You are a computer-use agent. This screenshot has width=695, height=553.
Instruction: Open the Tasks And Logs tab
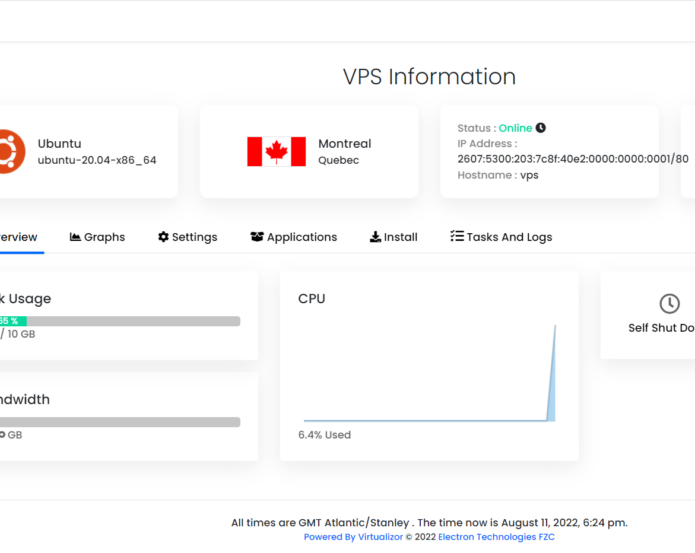point(501,237)
